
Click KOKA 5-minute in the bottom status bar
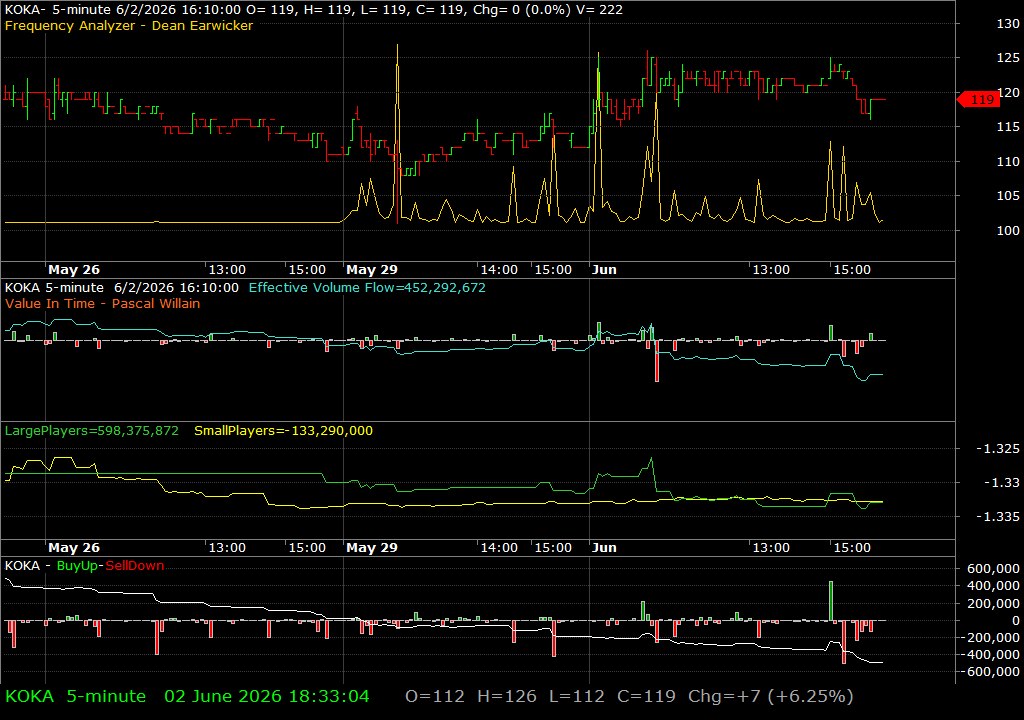pyautogui.click(x=75, y=696)
